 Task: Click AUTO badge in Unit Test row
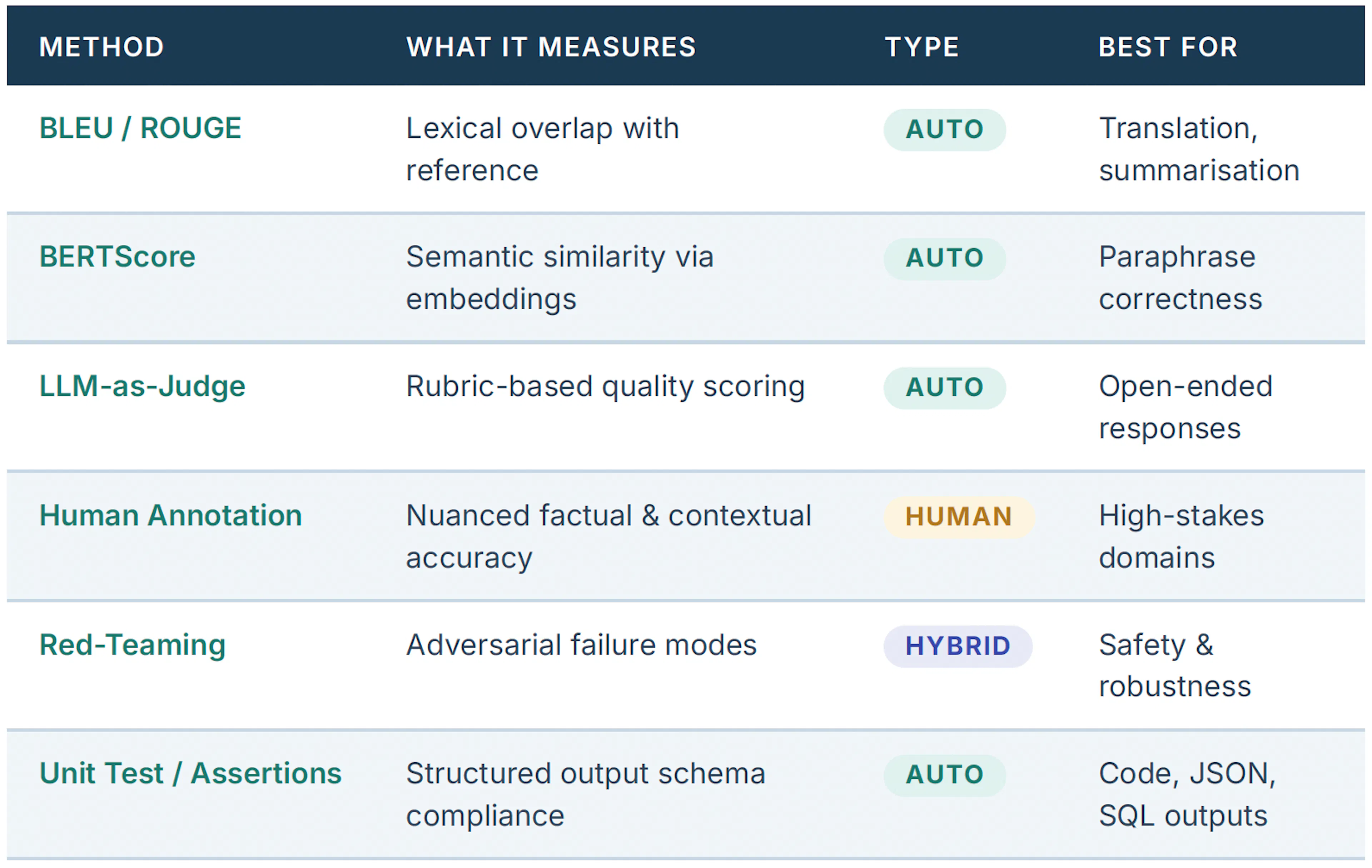945,775
